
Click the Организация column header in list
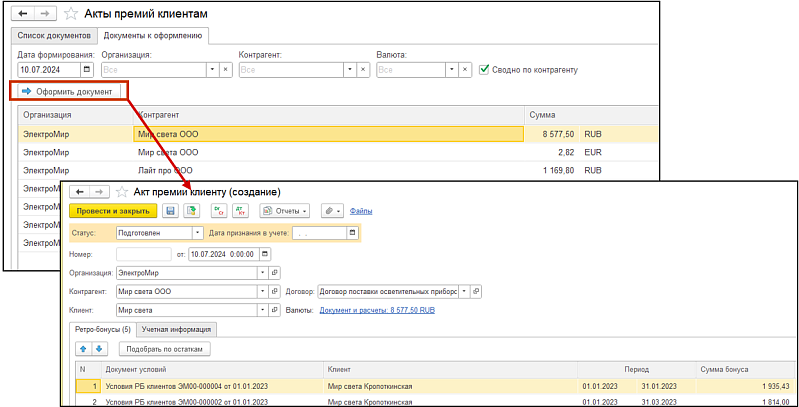click(x=75, y=115)
